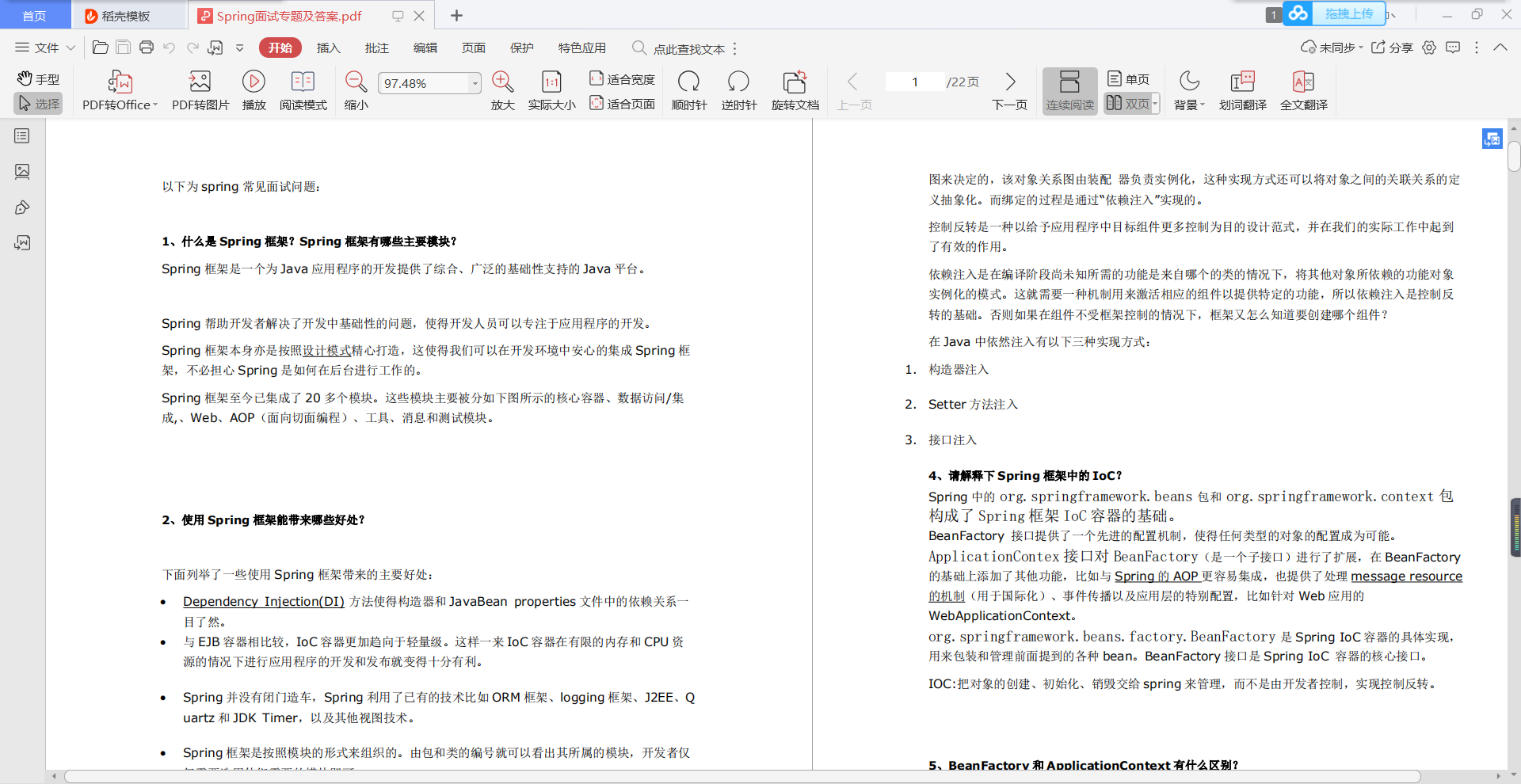Print the document
The image size is (1521, 784).
point(146,48)
